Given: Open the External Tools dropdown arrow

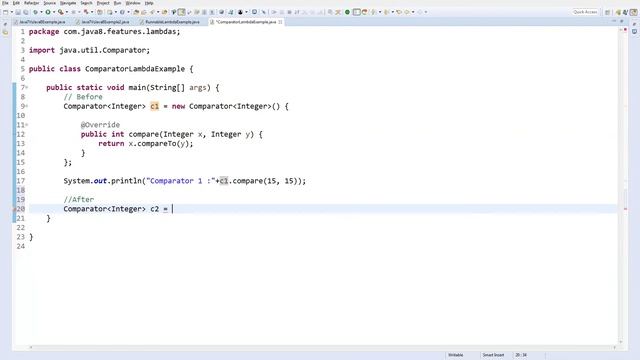Looking at the screenshot, I should 67,12.
